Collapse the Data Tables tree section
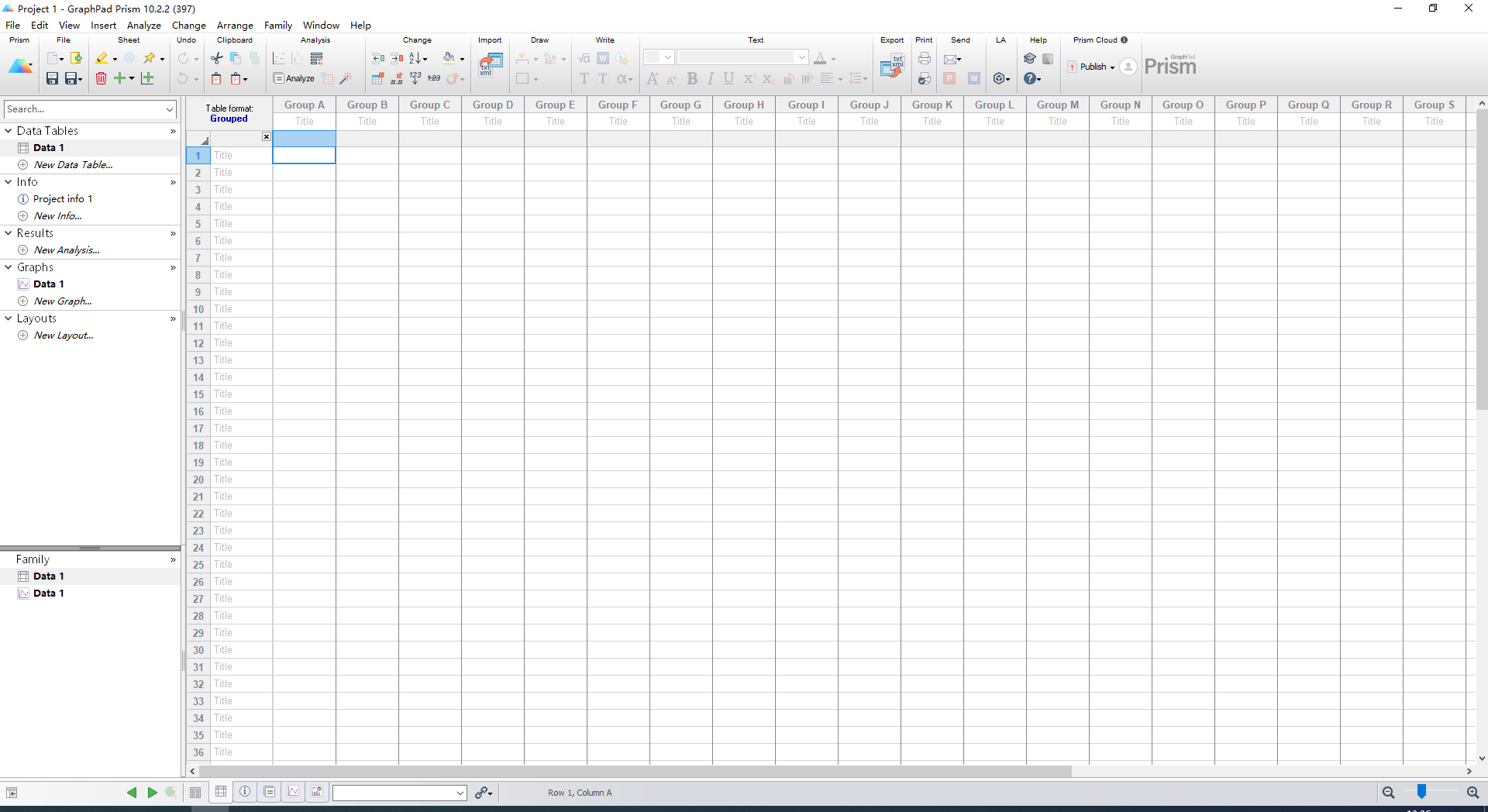 coord(9,131)
